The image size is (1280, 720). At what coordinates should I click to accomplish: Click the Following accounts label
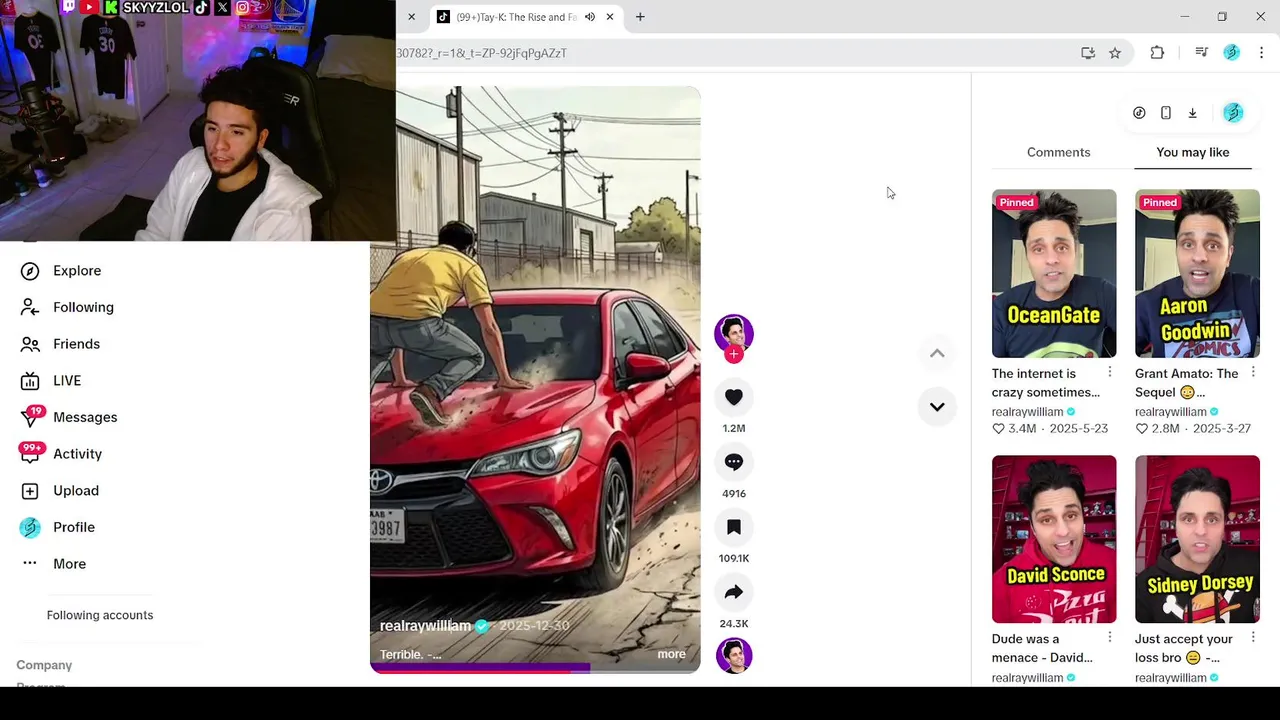click(100, 615)
